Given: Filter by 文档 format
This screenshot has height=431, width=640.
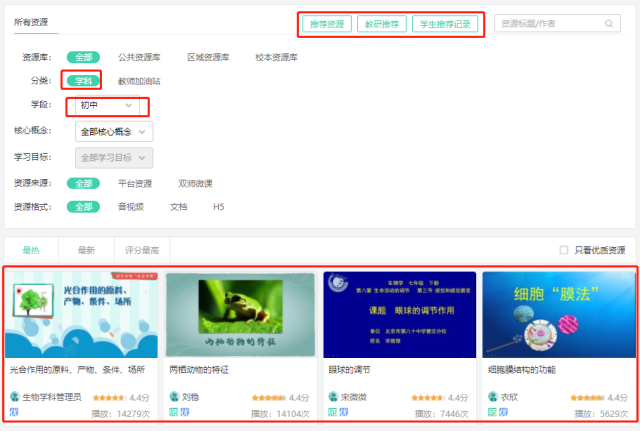Looking at the screenshot, I should point(179,207).
